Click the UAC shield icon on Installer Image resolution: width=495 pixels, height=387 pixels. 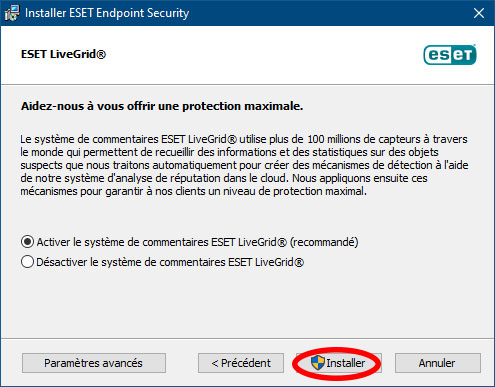click(x=318, y=363)
